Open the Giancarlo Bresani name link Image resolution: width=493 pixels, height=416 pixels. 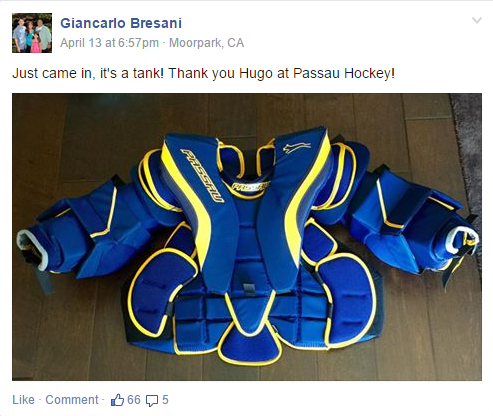[x=121, y=23]
